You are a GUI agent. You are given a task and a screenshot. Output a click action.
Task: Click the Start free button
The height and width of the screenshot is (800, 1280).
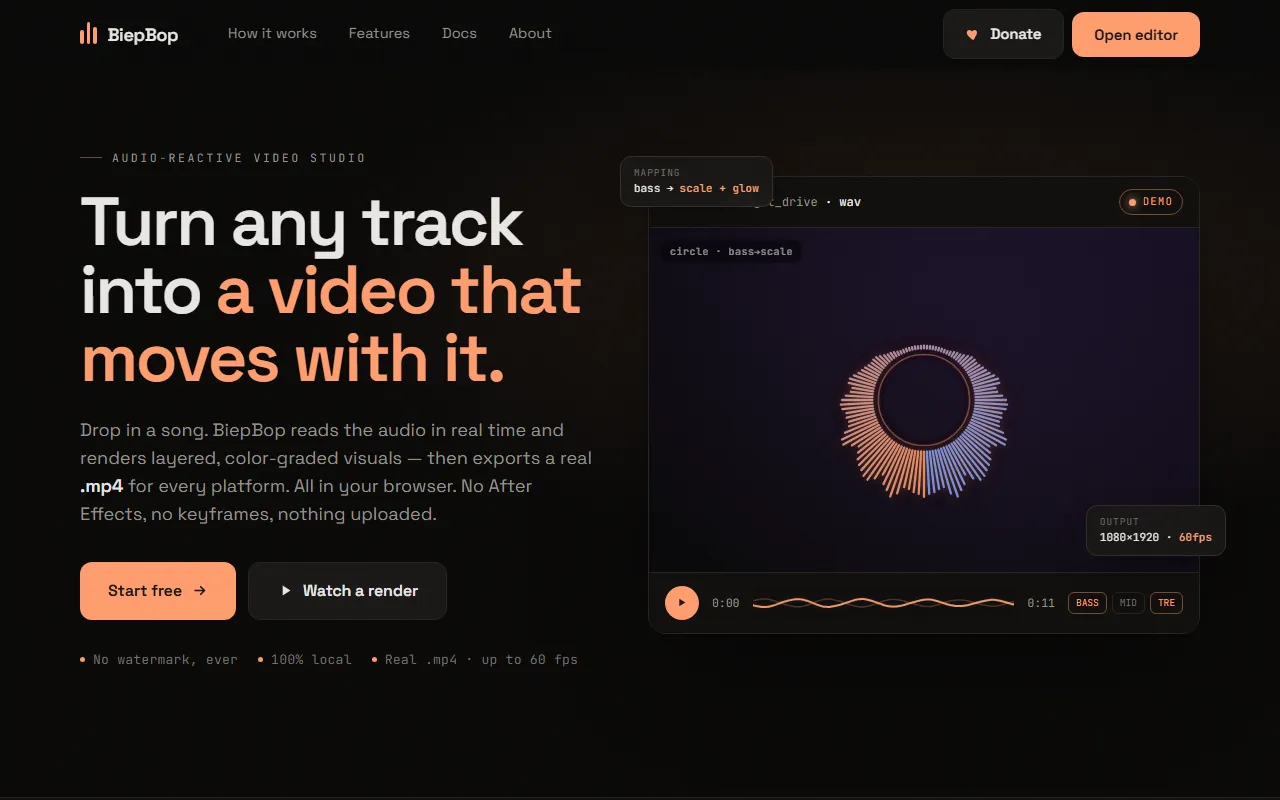coord(158,591)
